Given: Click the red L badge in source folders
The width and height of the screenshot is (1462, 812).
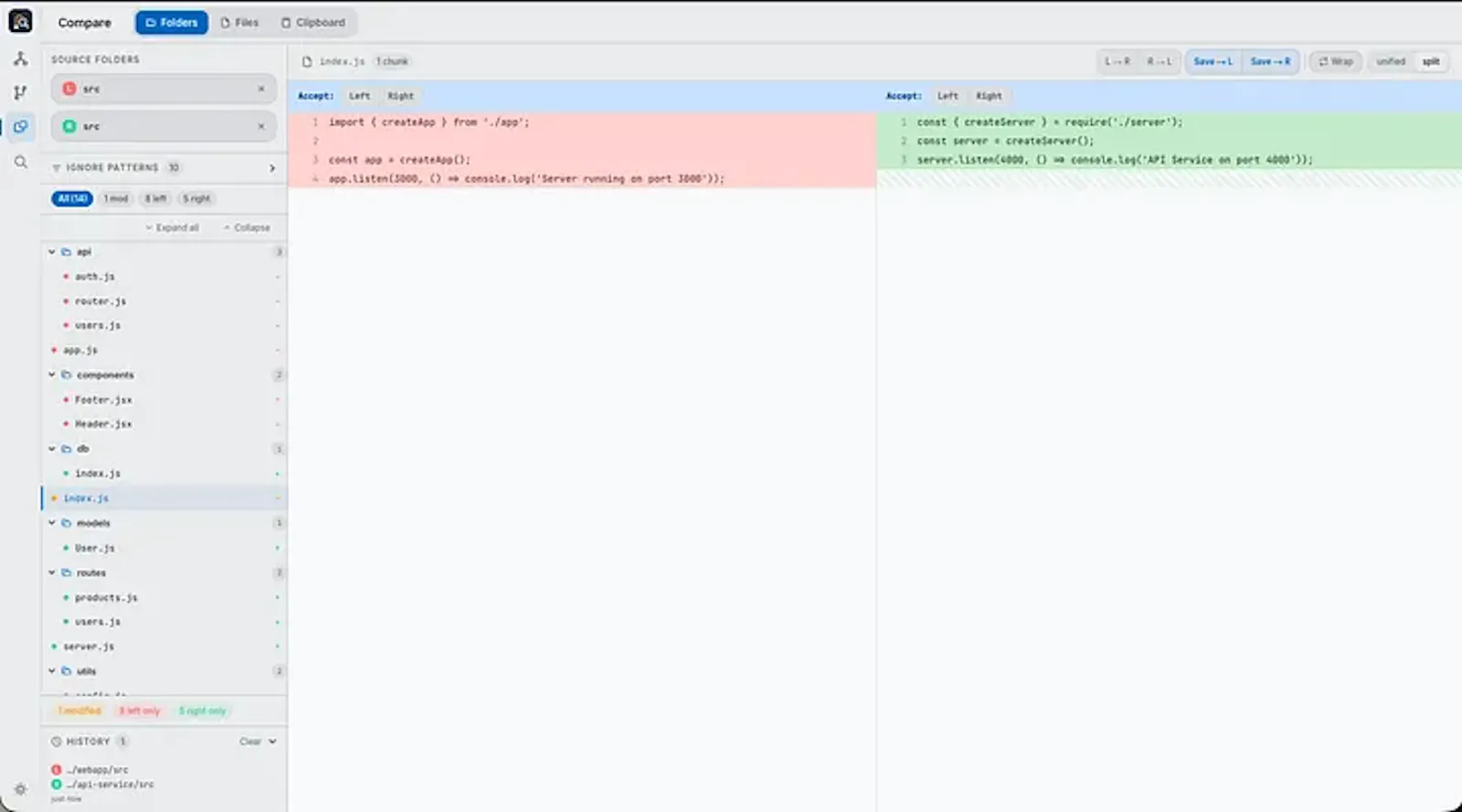Looking at the screenshot, I should tap(69, 89).
